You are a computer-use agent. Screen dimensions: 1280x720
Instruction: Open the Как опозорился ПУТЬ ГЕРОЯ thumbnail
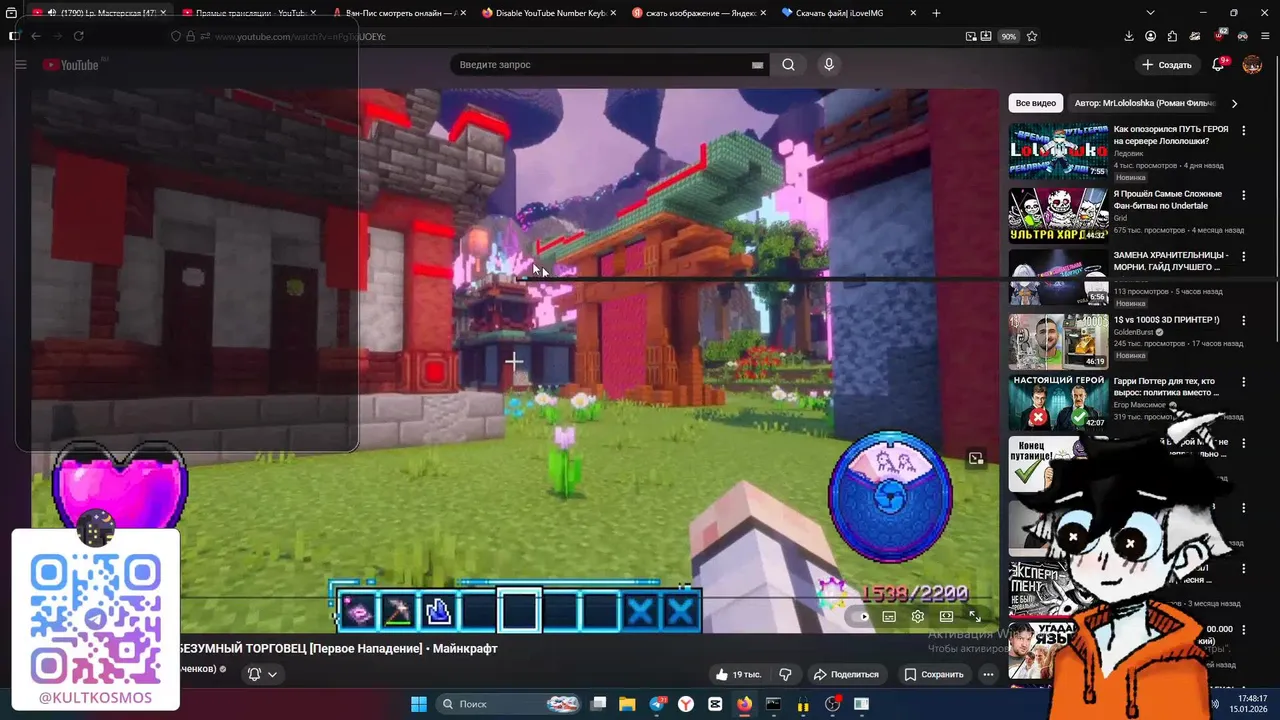tap(1058, 151)
